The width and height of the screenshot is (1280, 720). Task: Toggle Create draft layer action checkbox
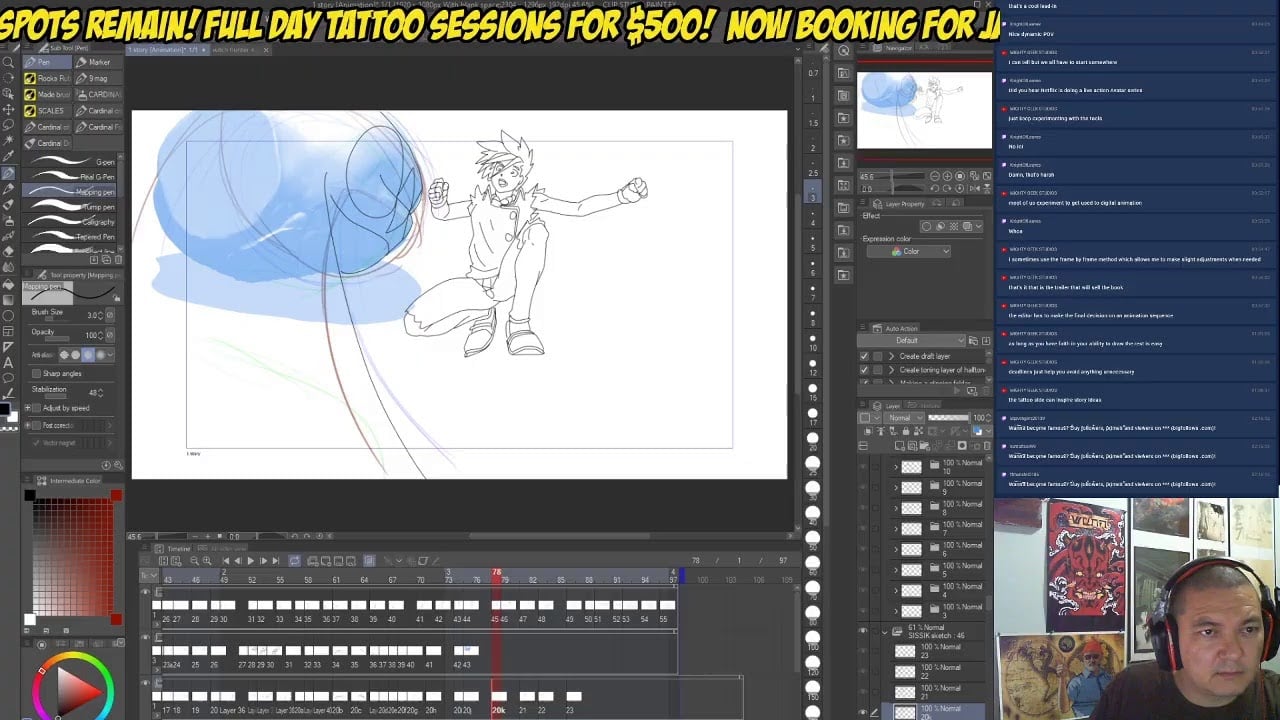coord(864,356)
